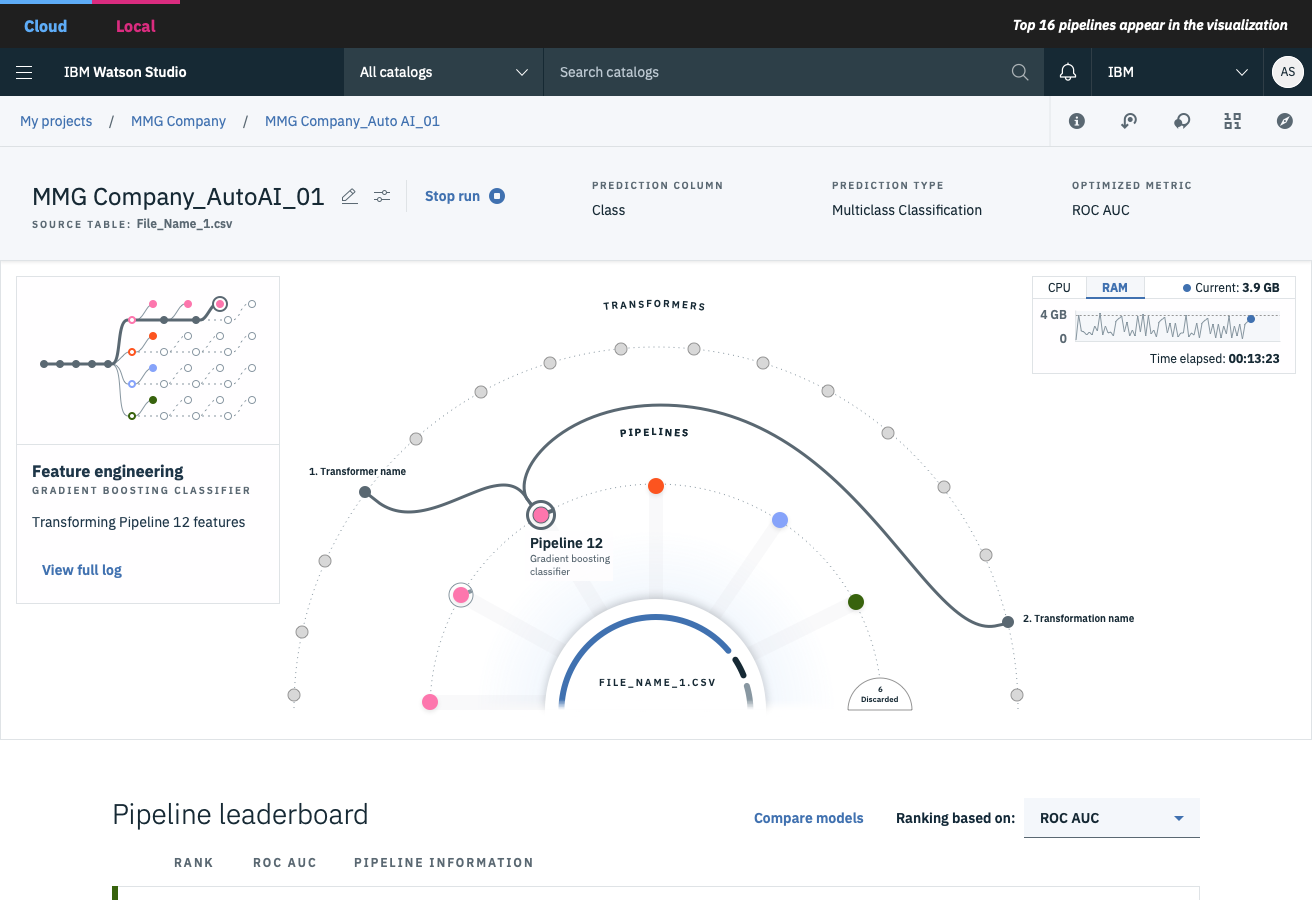Click the AS user avatar
This screenshot has width=1312, height=900.
point(1287,72)
